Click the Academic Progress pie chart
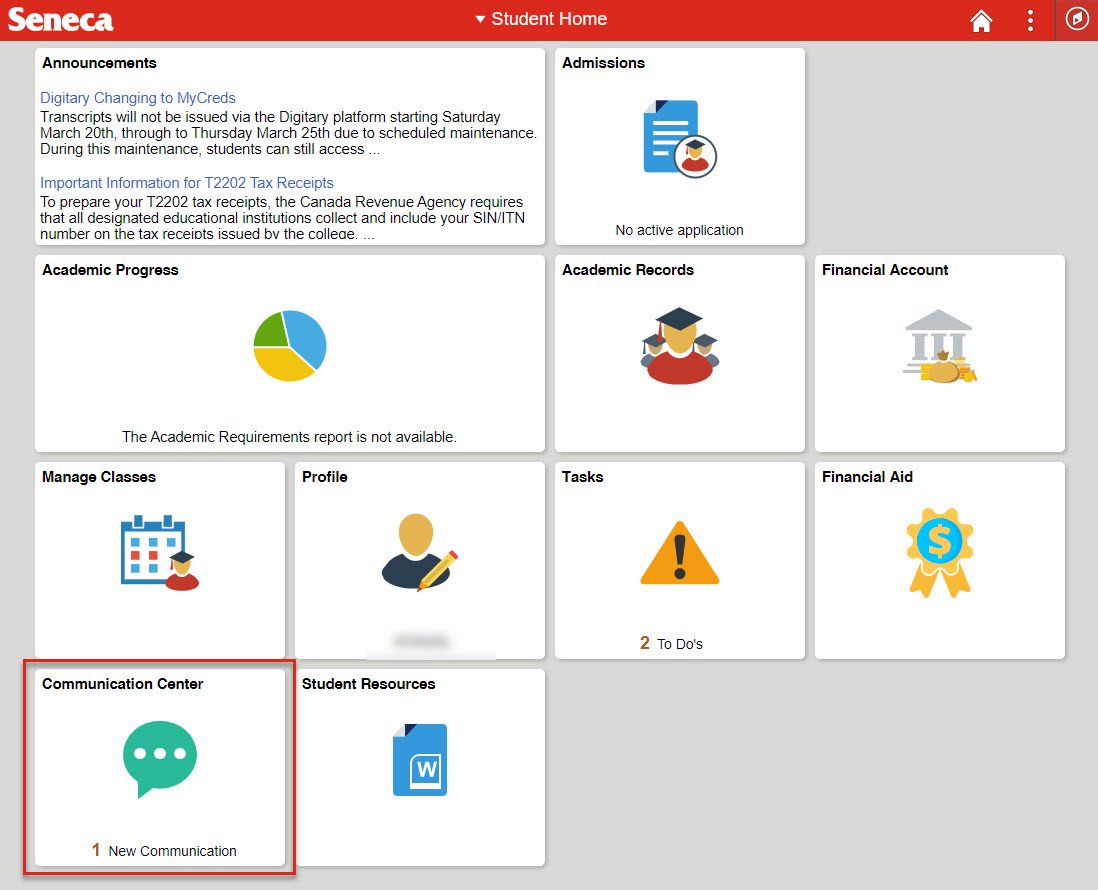 tap(290, 346)
